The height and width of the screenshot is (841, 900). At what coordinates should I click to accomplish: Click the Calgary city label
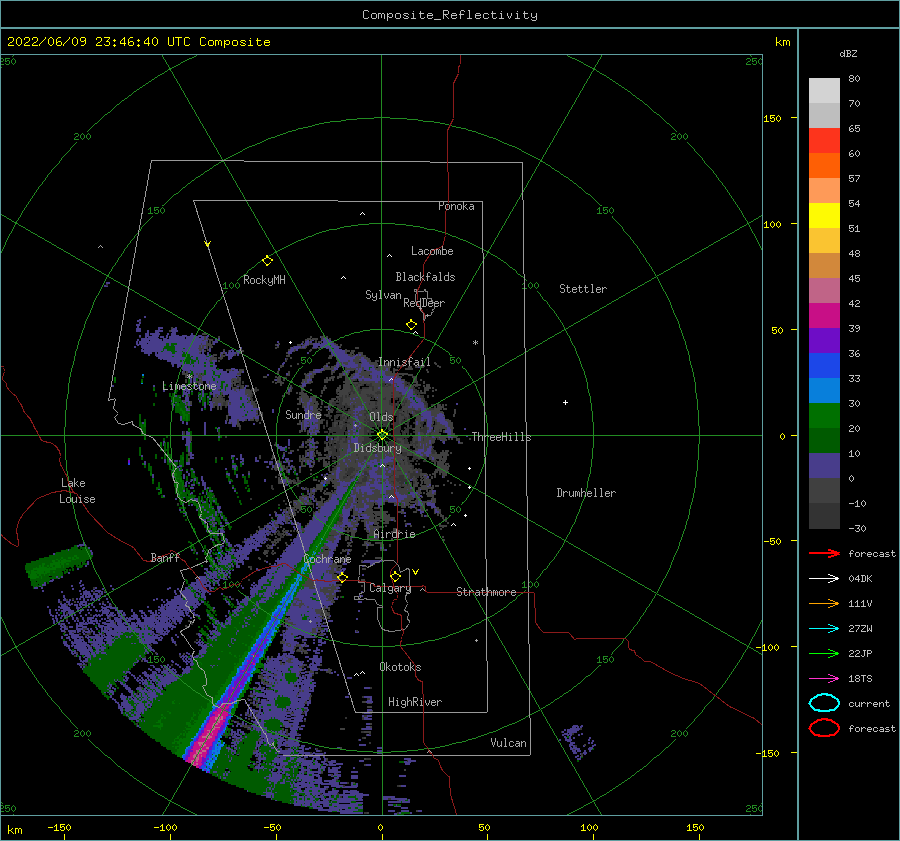390,588
